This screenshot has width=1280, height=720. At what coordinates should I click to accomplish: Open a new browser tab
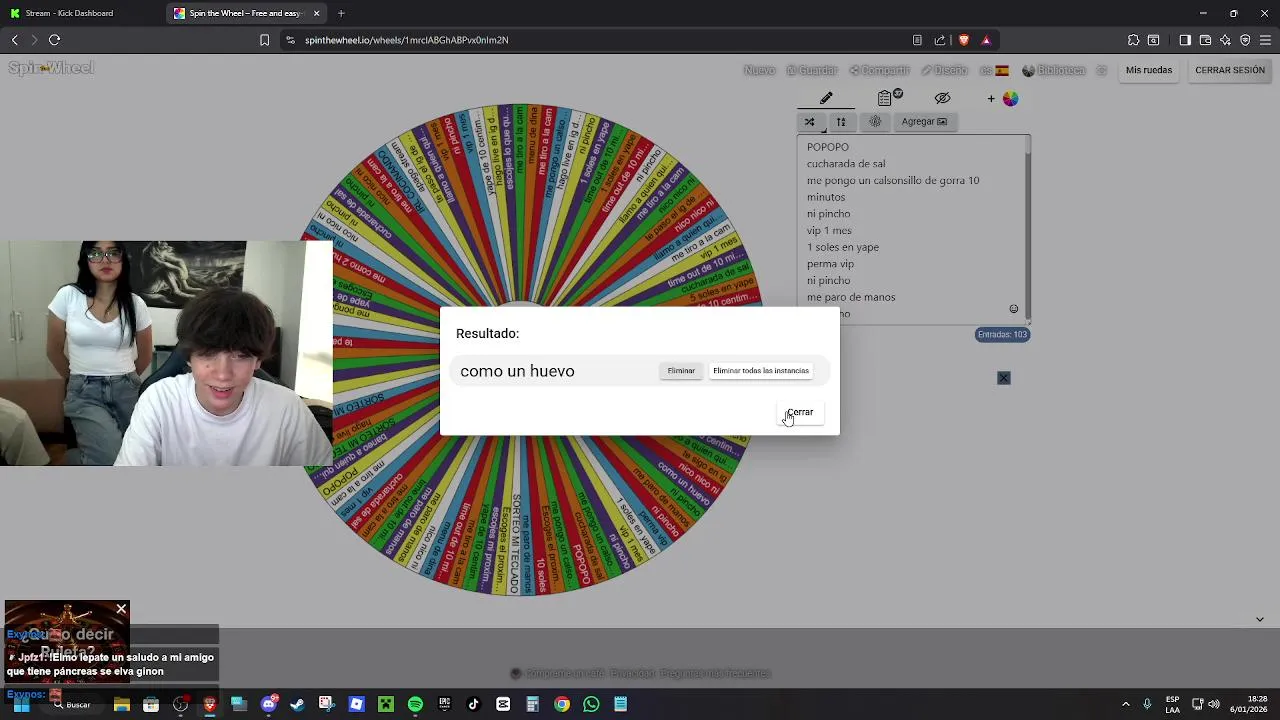click(341, 13)
